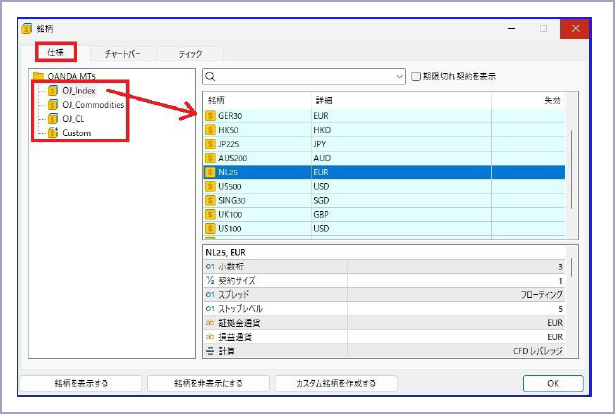Click the OJ_CL group icon
615x414 pixels.
(53, 119)
